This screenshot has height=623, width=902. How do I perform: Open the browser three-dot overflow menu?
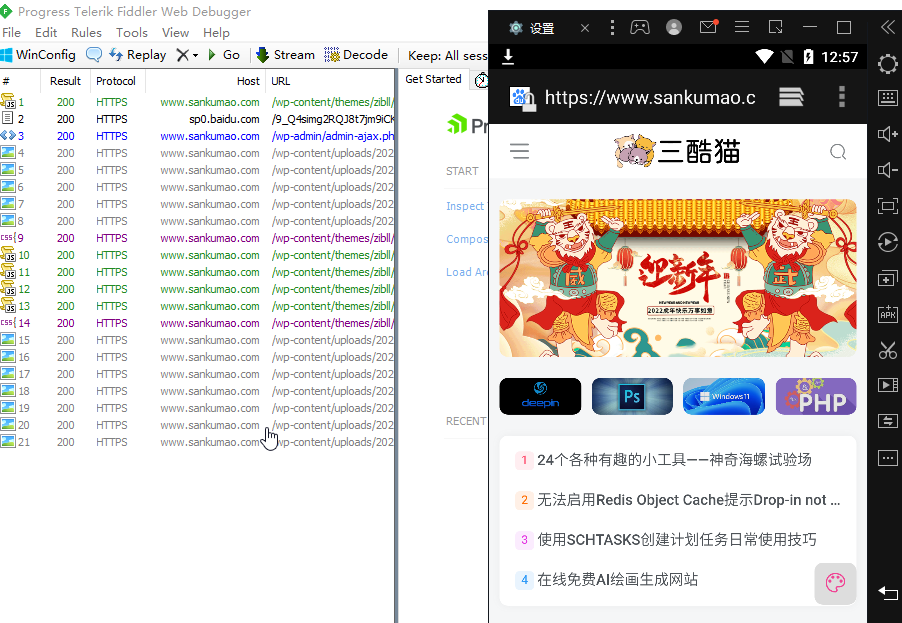(842, 97)
